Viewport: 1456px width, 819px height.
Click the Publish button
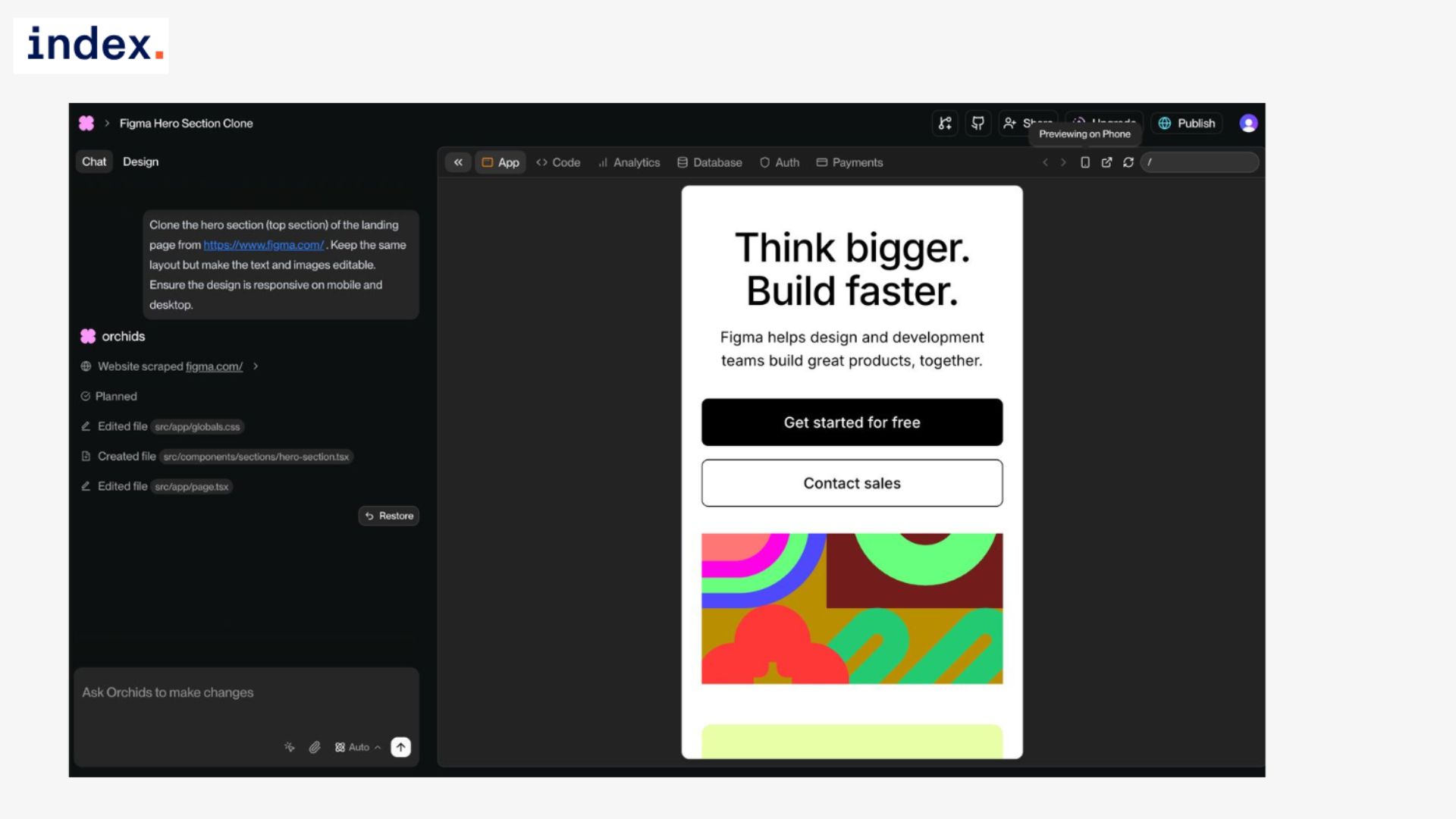1187,123
